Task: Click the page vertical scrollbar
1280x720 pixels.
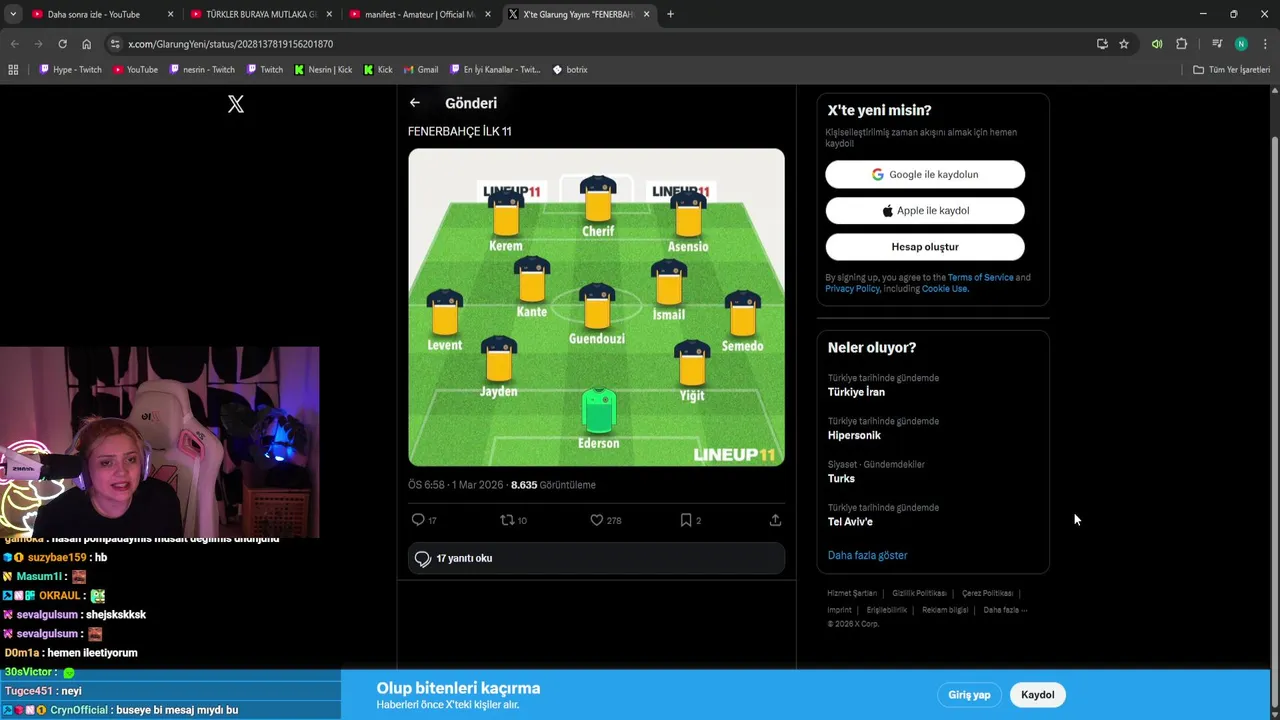Action: pyautogui.click(x=1274, y=400)
